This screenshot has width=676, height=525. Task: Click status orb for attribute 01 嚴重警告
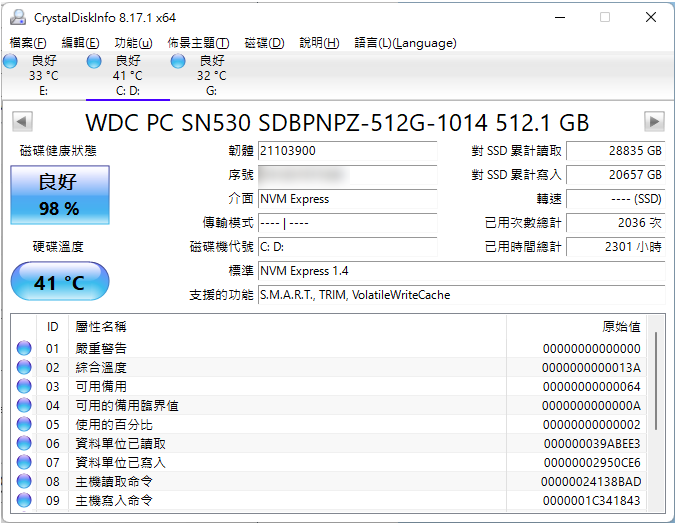click(x=24, y=348)
